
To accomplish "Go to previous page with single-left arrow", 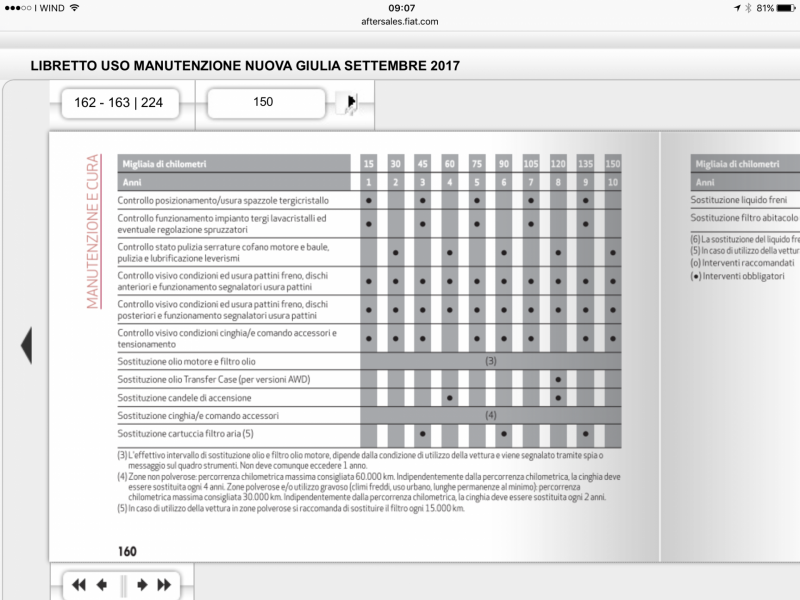I will 101,585.
